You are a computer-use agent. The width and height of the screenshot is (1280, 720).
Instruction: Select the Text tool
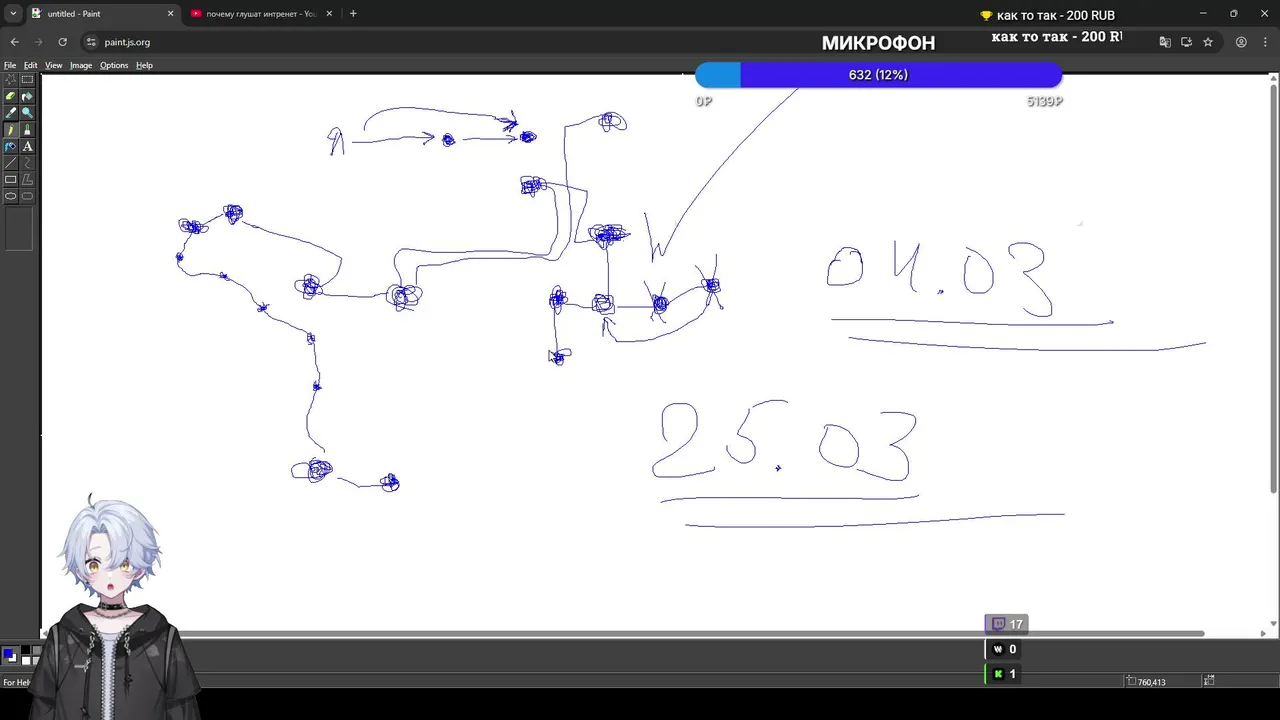coord(27,146)
